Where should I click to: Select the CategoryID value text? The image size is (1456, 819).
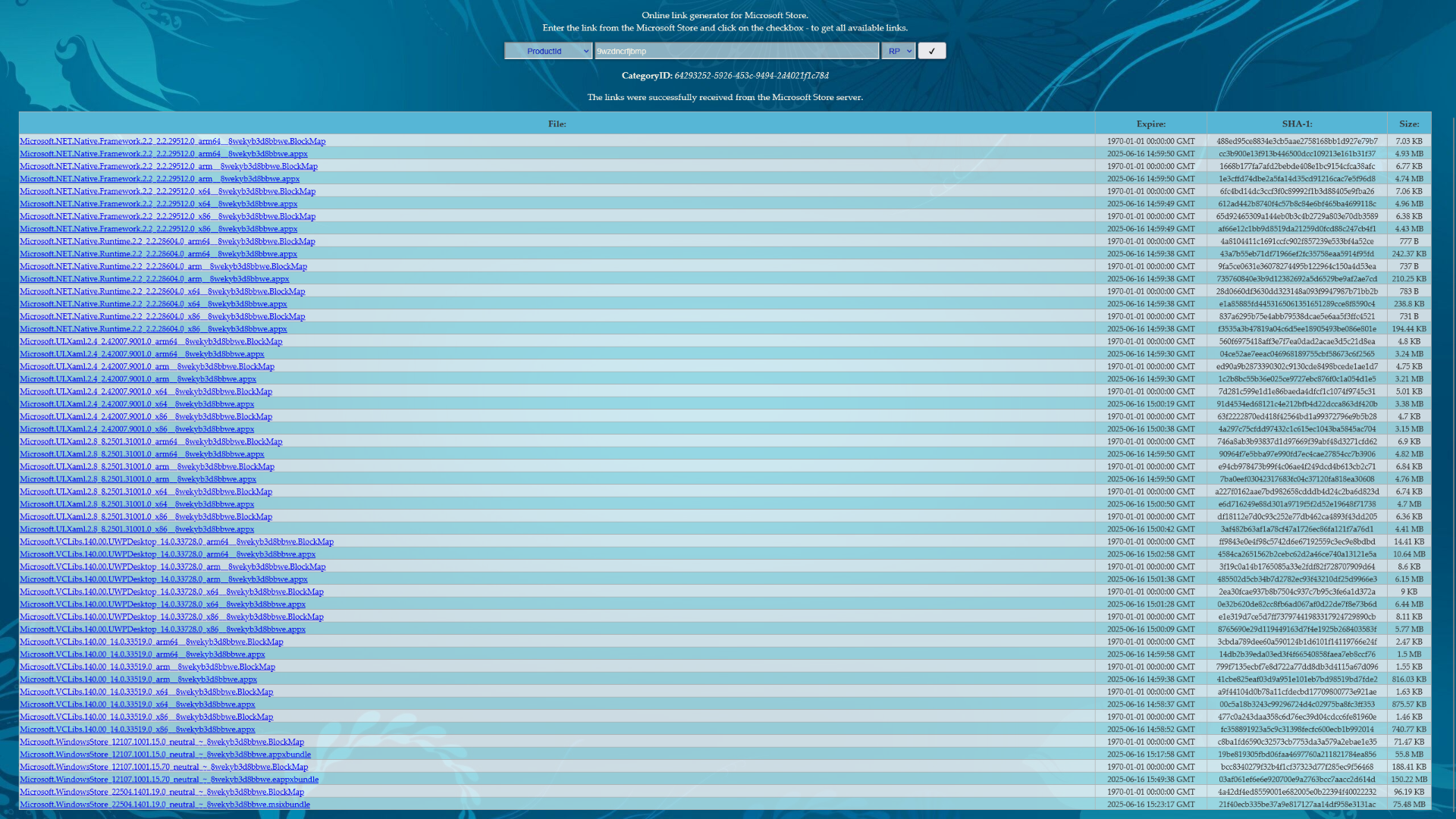click(752, 76)
